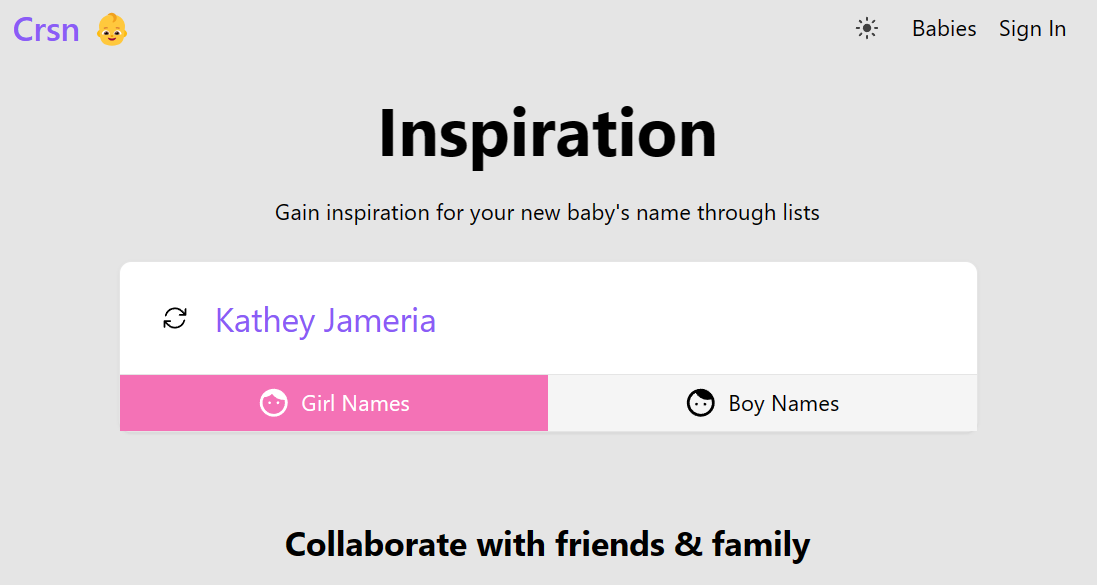Select the girl face icon on Girl Names
Image resolution: width=1097 pixels, height=585 pixels.
[x=276, y=402]
